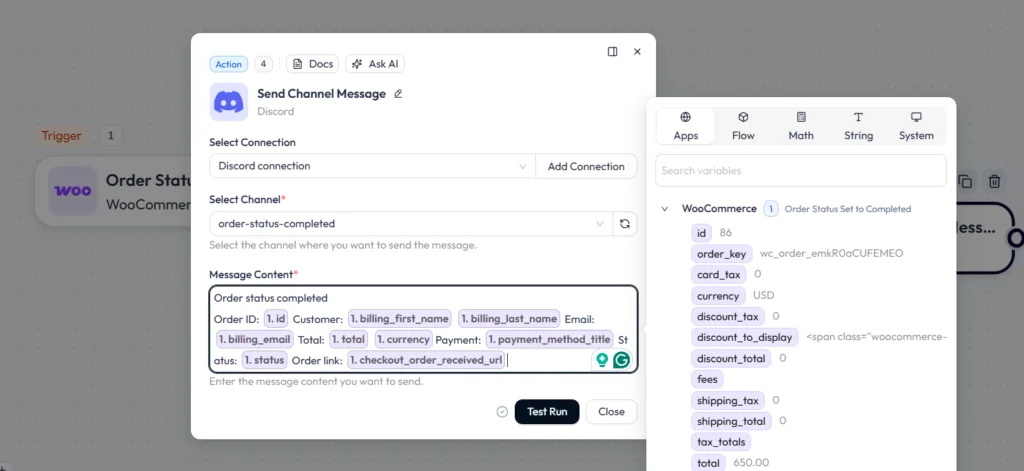Click the 1. billing_last_name tag
This screenshot has width=1024, height=471.
(509, 319)
